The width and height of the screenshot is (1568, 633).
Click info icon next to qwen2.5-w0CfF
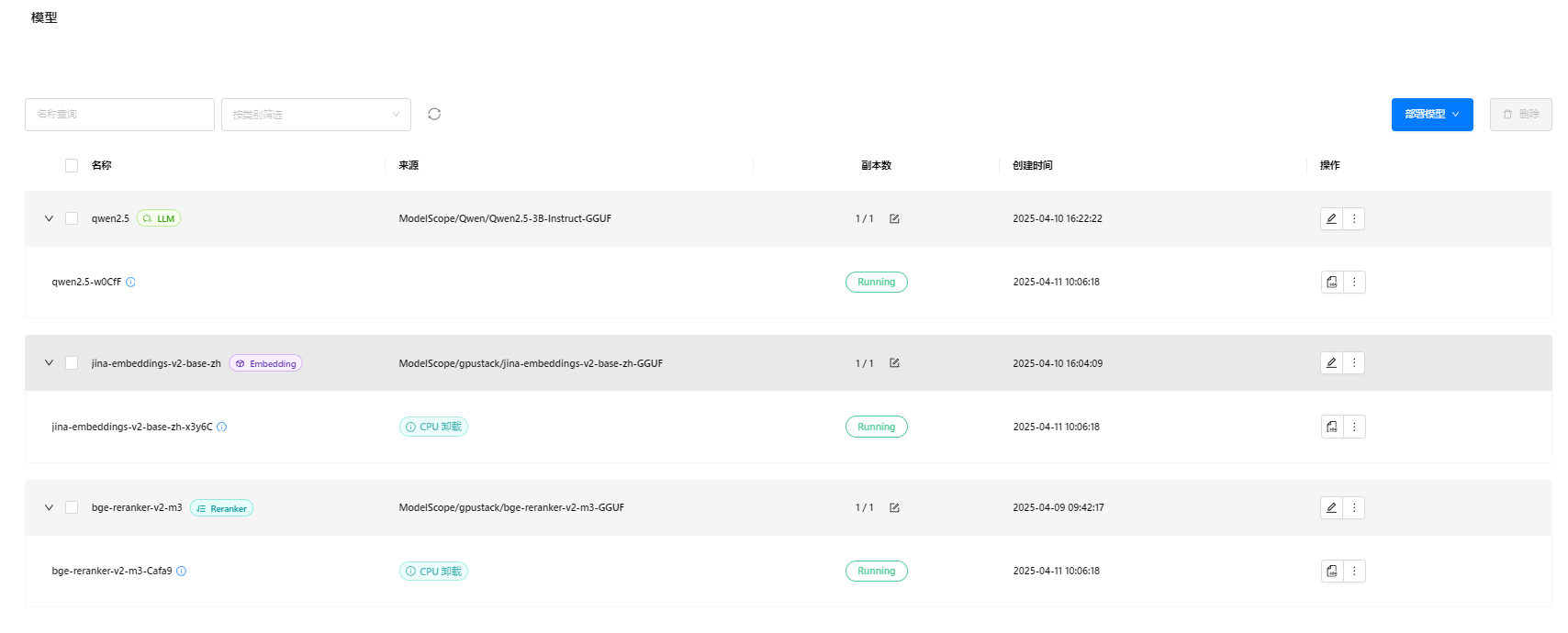[130, 282]
